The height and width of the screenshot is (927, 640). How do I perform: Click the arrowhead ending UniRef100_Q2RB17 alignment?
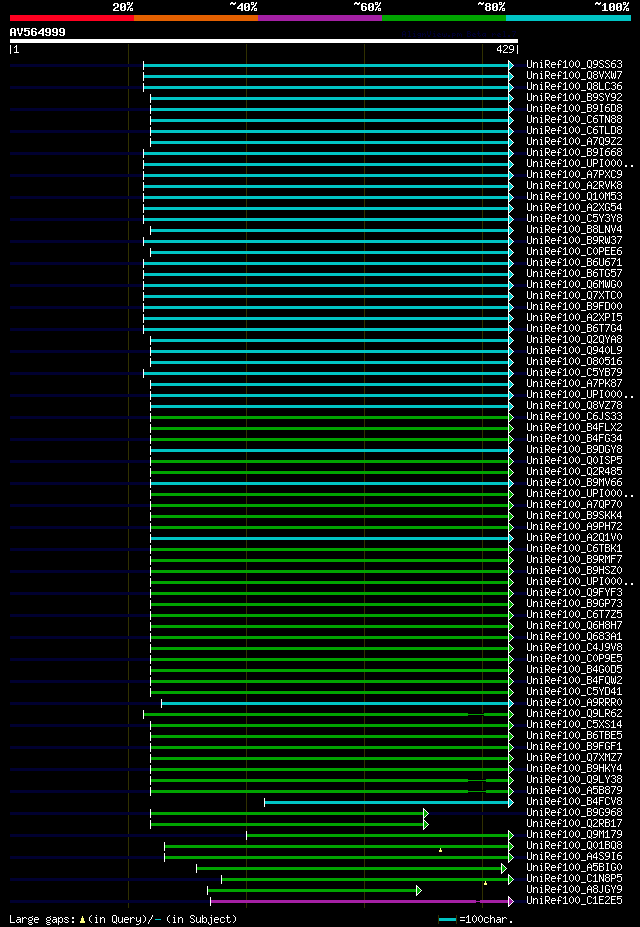pos(425,824)
